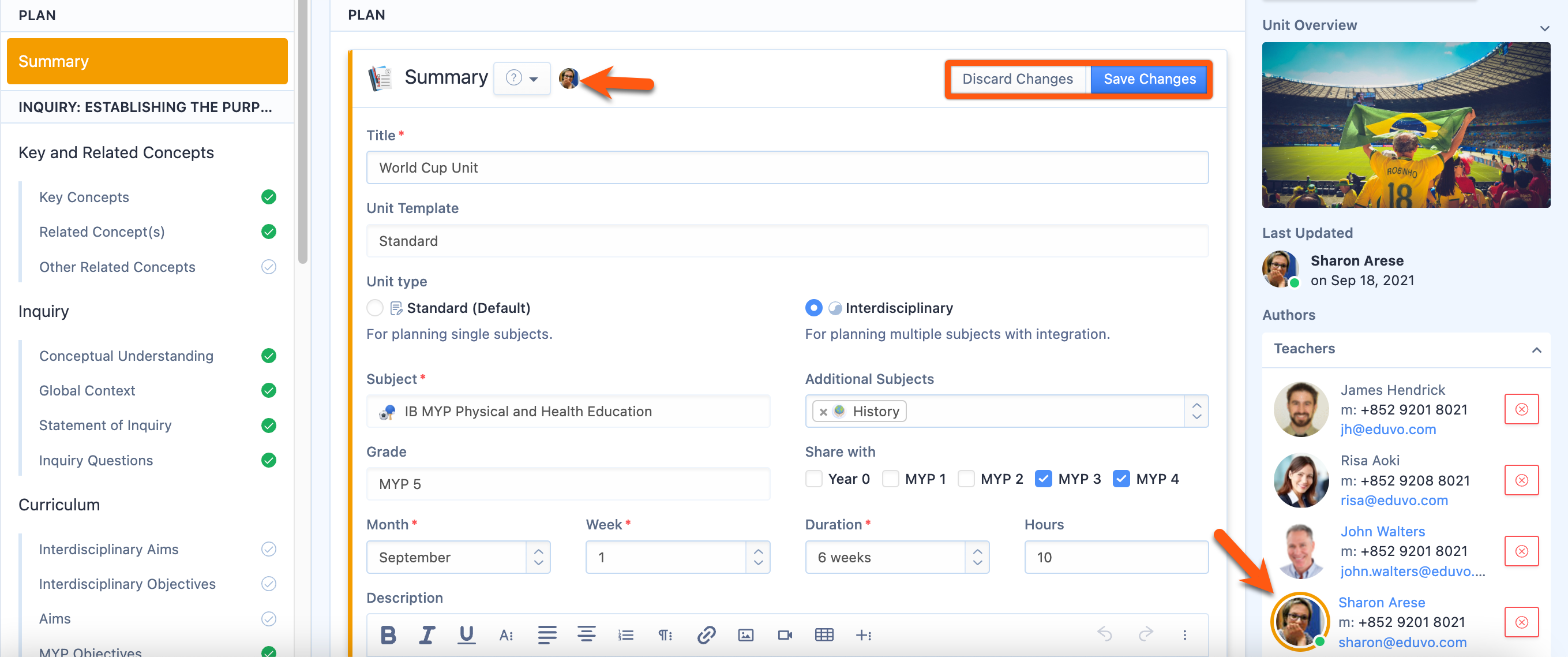Screen dimensions: 1568x657
Task: Click the Bold formatting icon
Action: [388, 635]
